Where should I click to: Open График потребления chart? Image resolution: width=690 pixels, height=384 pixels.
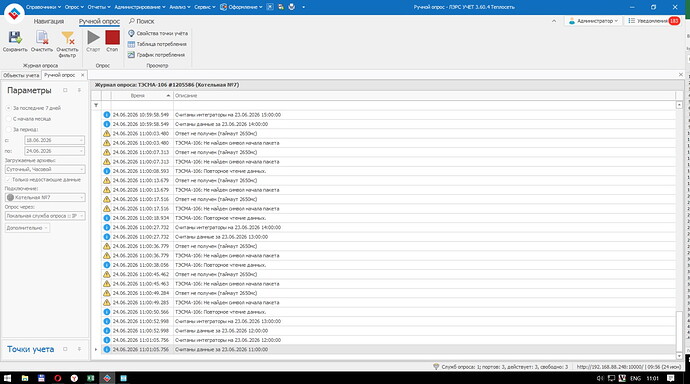tap(156, 55)
